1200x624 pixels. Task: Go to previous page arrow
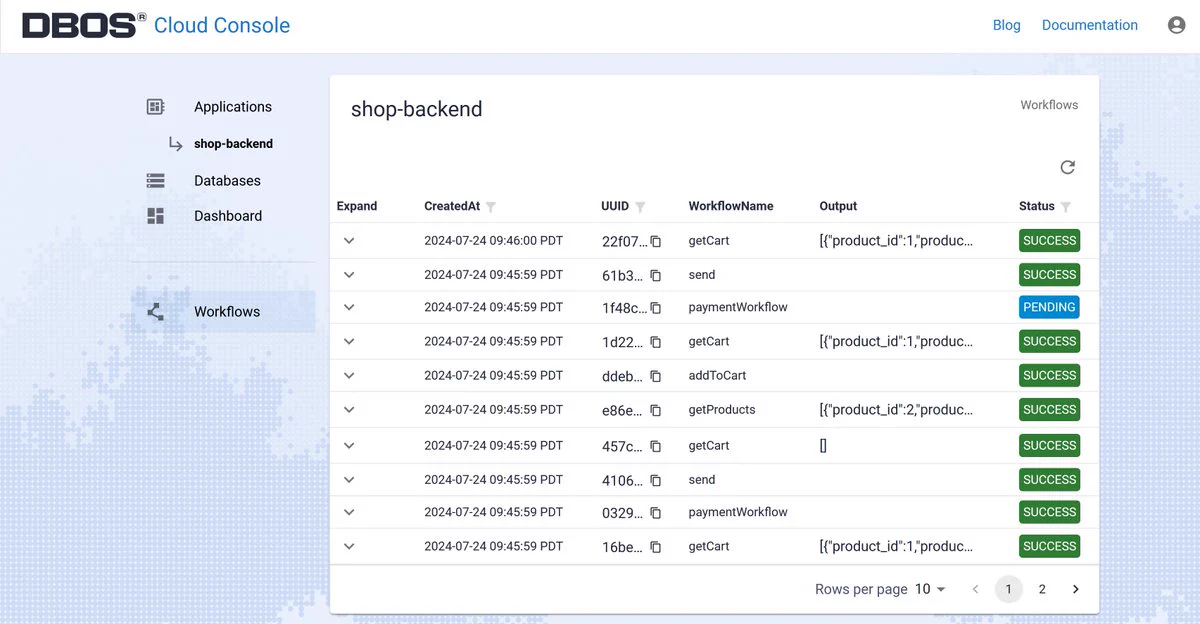976,589
